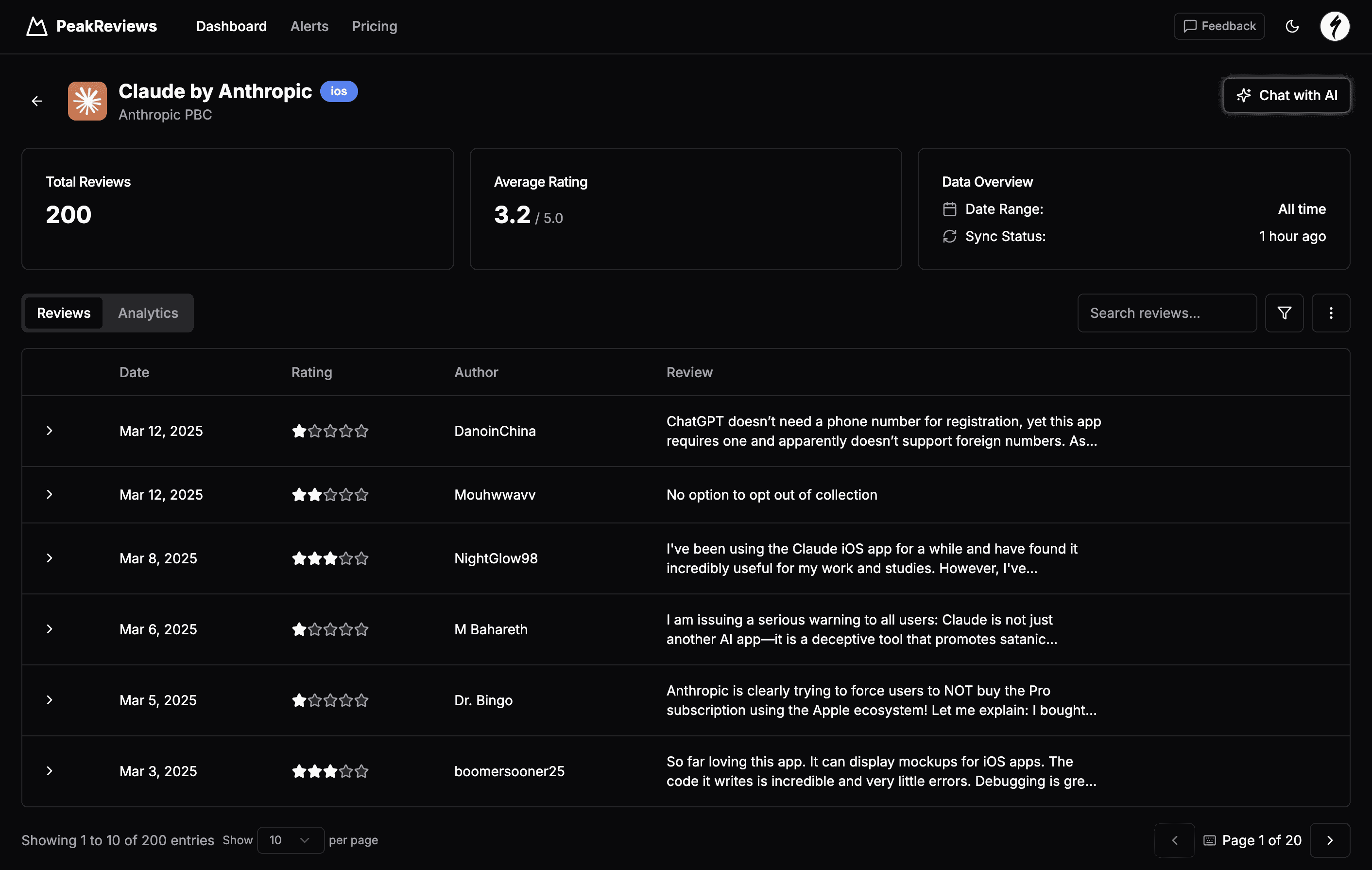The image size is (1372, 870).
Task: Click the Date Range calendar icon
Action: 949,209
